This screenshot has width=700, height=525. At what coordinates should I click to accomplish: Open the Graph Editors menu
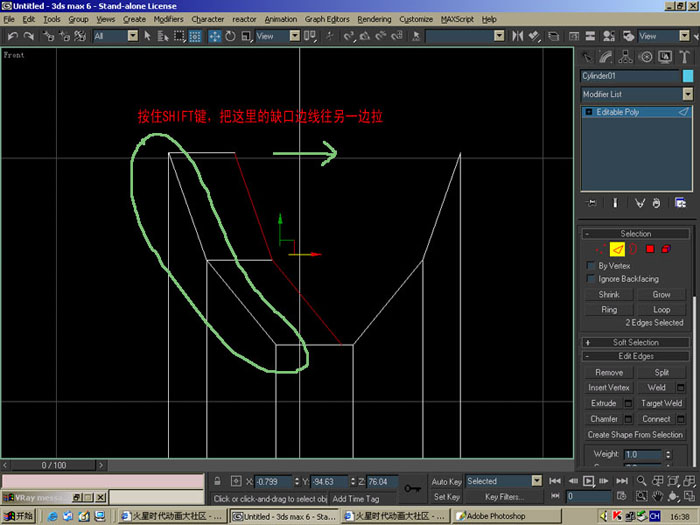(x=327, y=19)
